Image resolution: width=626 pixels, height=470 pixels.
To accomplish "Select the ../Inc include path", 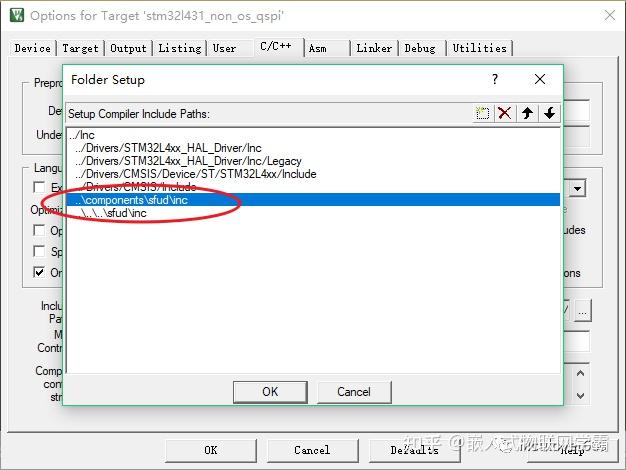I will (313, 135).
